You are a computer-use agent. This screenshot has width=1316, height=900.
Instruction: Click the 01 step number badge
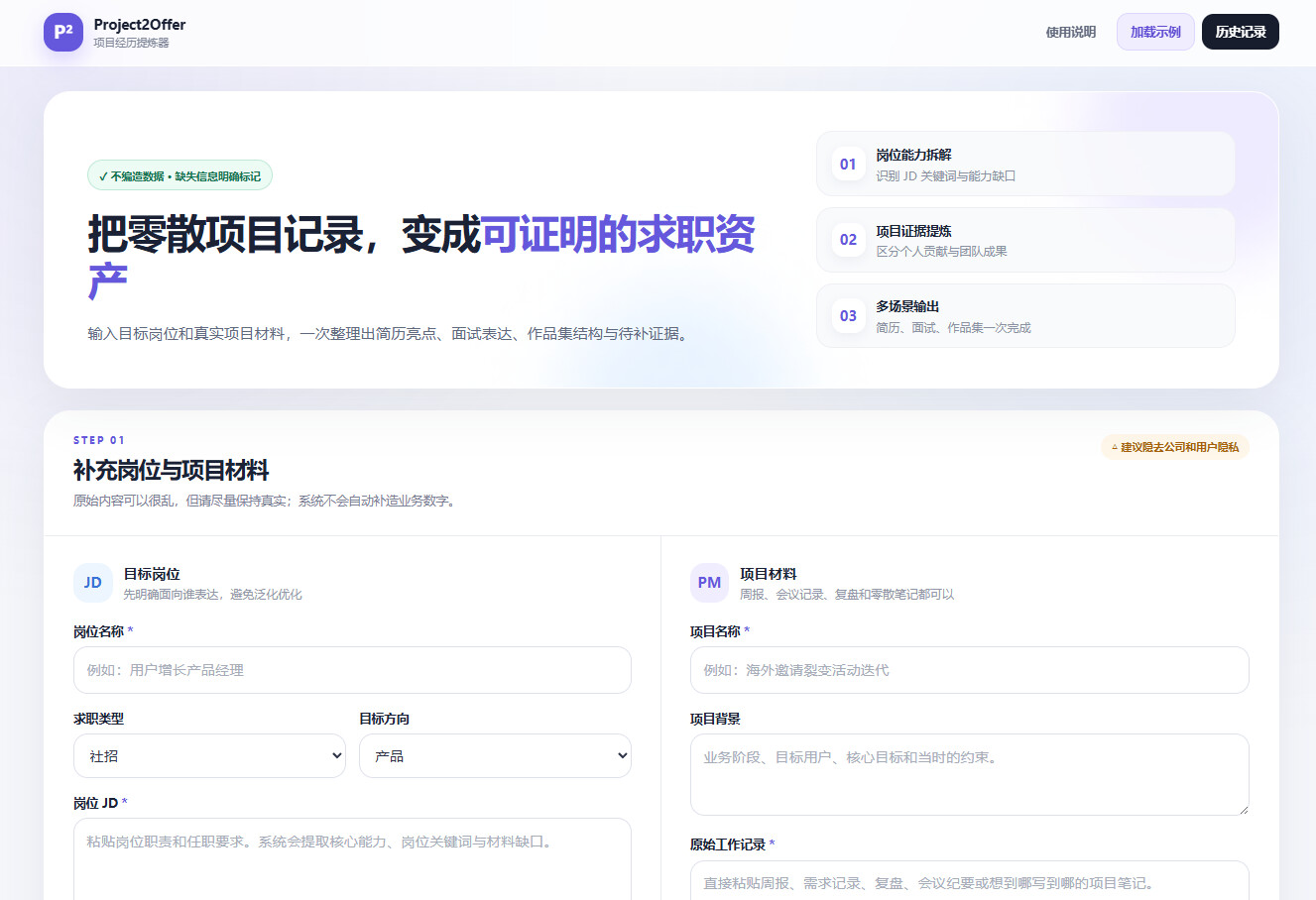[848, 165]
